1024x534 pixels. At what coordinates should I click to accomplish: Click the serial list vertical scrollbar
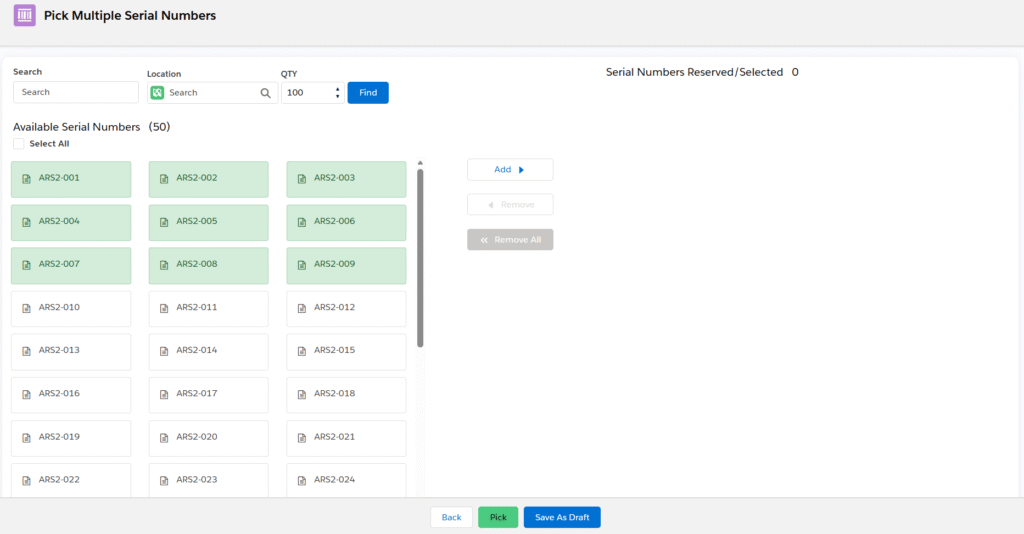pos(420,258)
